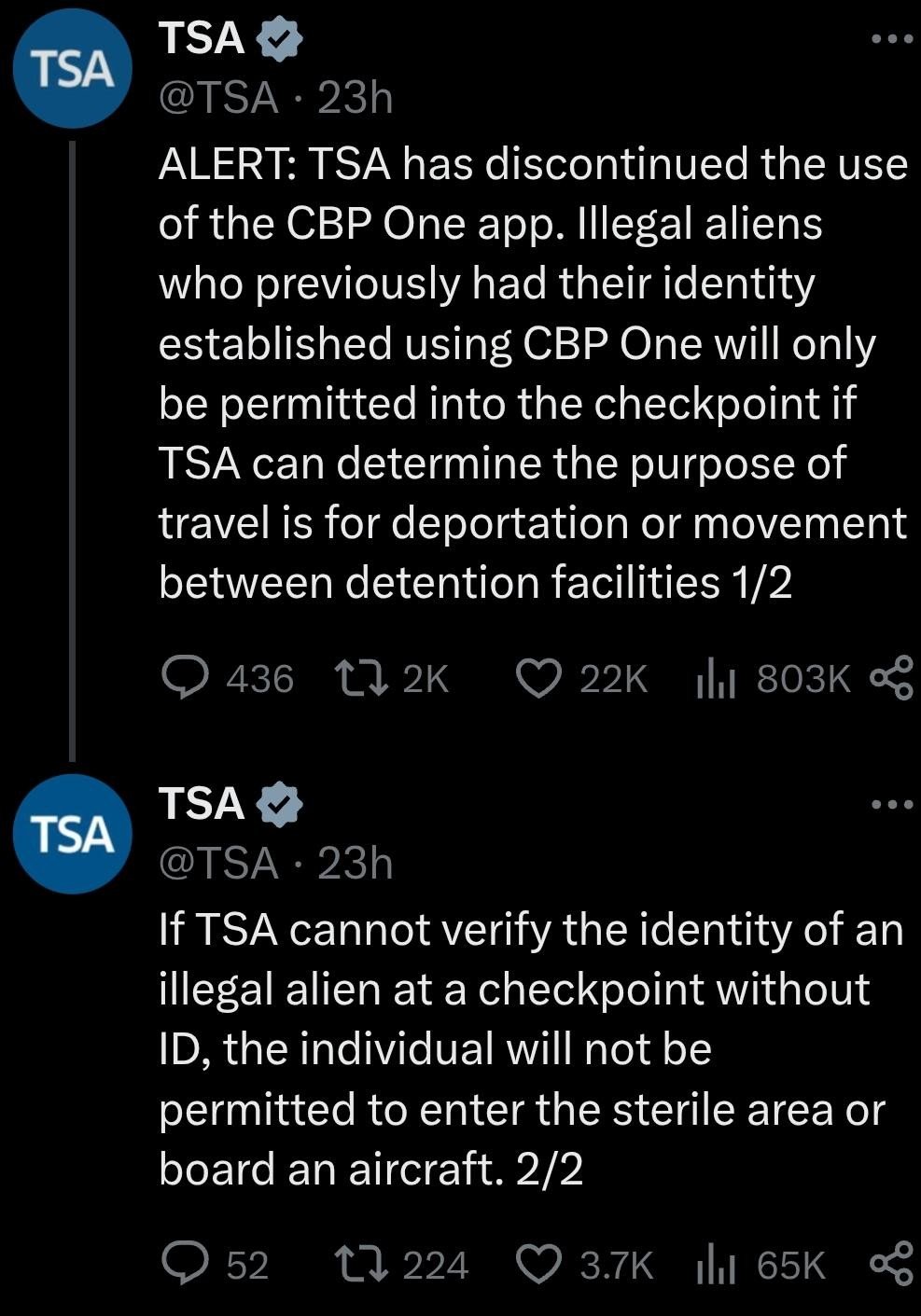View analytics showing 803K views

(715, 680)
